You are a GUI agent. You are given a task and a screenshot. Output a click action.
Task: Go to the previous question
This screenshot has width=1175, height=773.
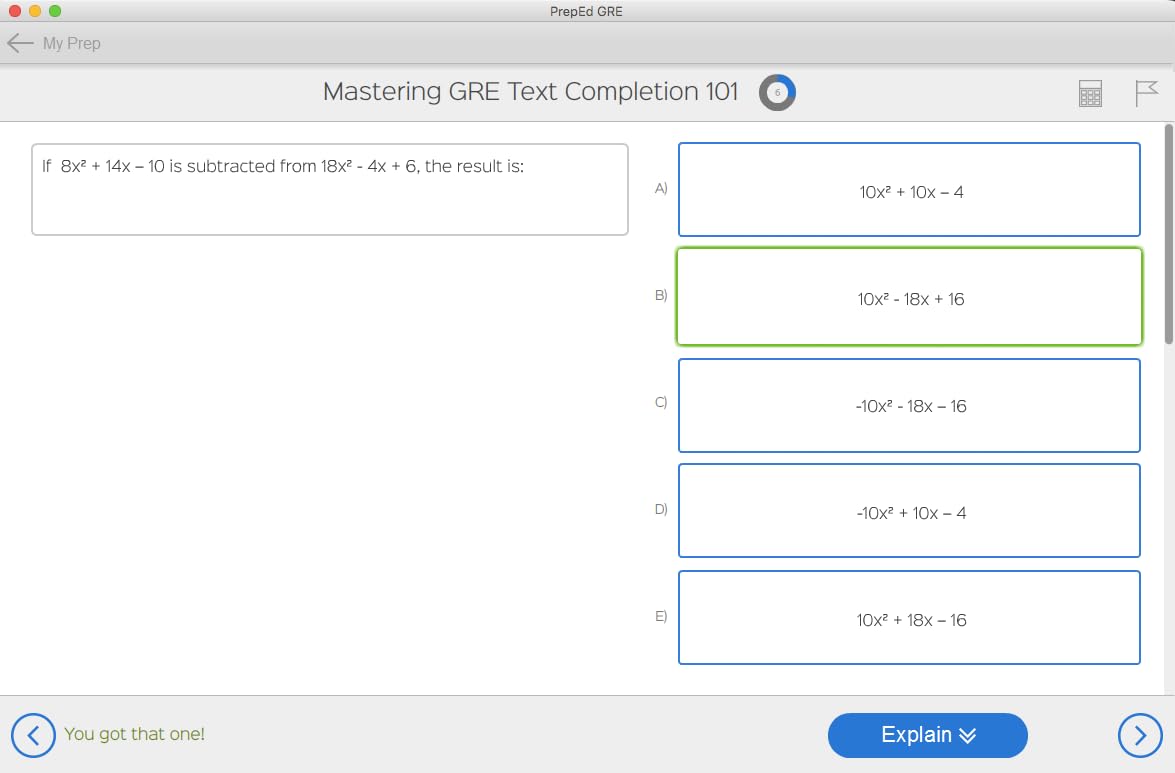tap(34, 735)
